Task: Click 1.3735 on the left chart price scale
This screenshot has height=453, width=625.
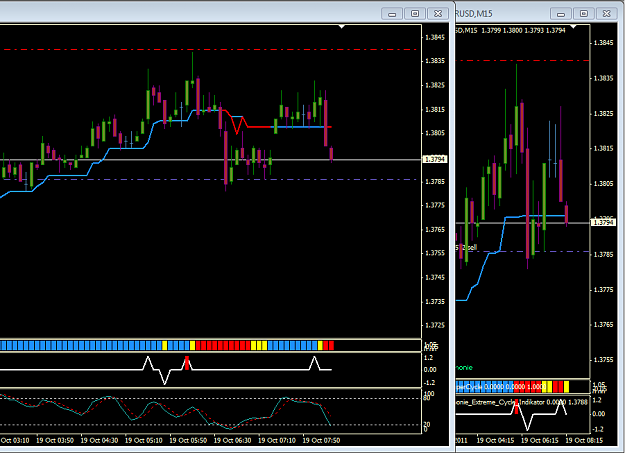Action: (x=435, y=301)
